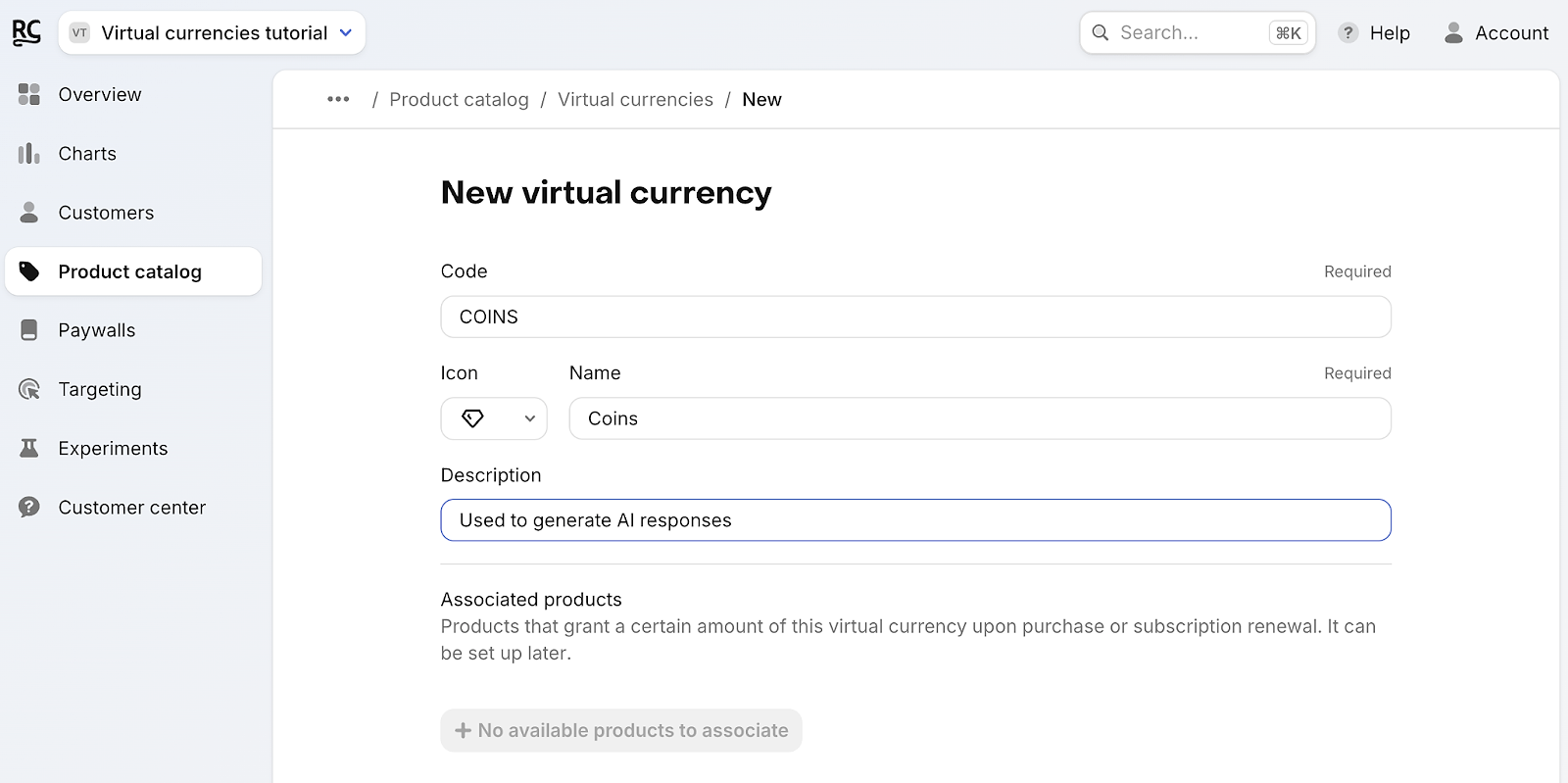Click the Overview grid icon in sidebar
This screenshot has height=783, width=1568.
[x=29, y=94]
